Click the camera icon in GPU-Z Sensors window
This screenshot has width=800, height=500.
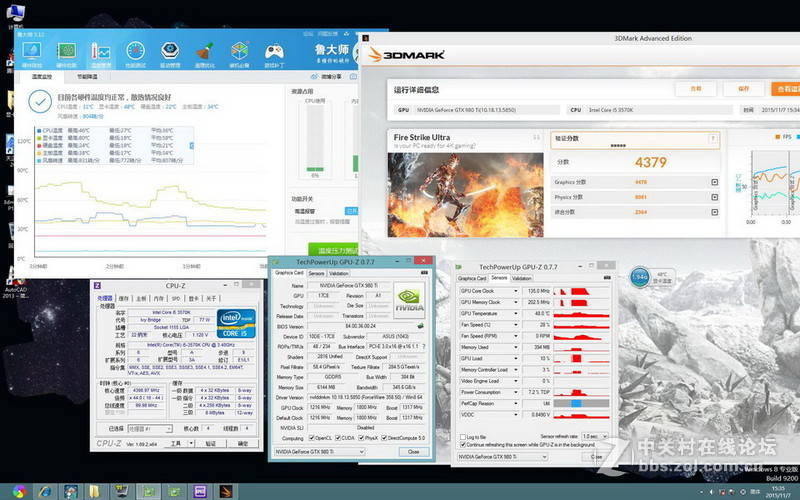tap(607, 278)
